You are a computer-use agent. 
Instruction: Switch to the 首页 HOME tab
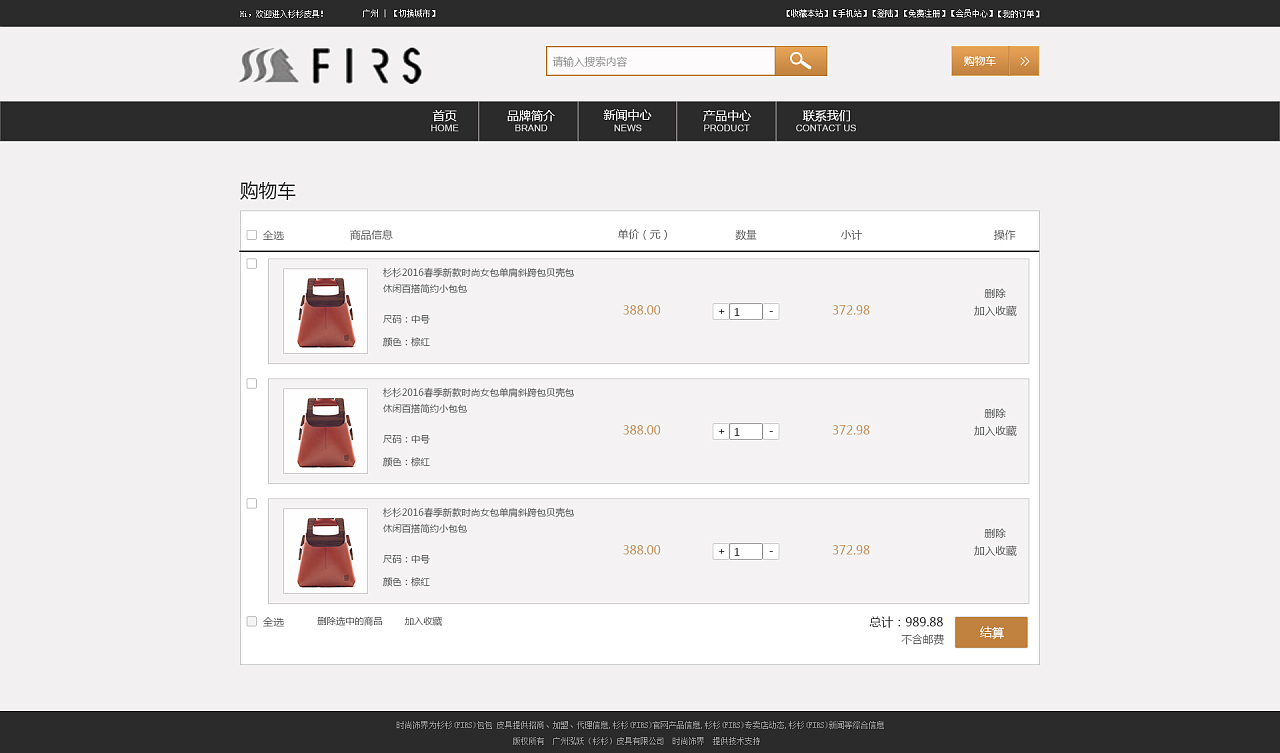[x=444, y=120]
